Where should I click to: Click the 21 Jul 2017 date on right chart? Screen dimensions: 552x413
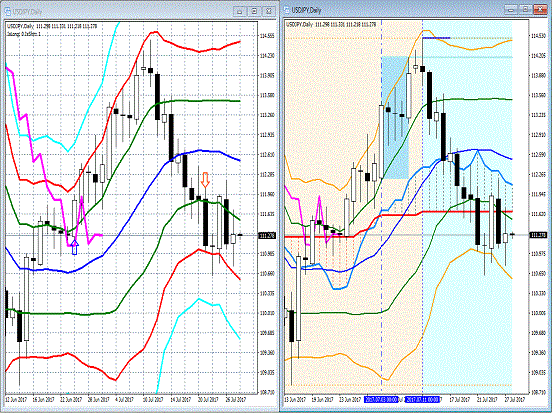(x=488, y=400)
